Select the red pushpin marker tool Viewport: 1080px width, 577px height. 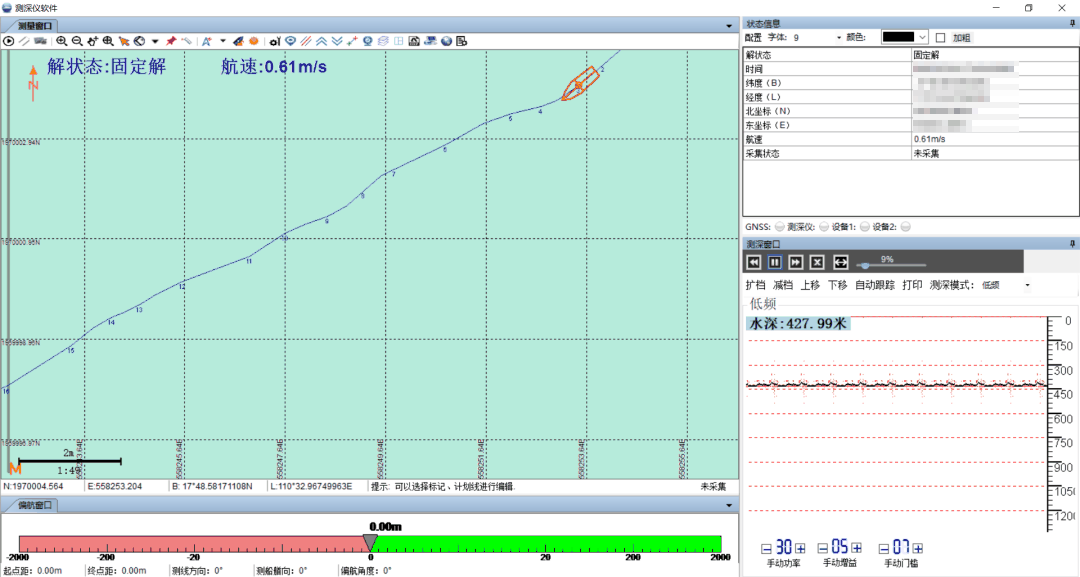coord(171,41)
